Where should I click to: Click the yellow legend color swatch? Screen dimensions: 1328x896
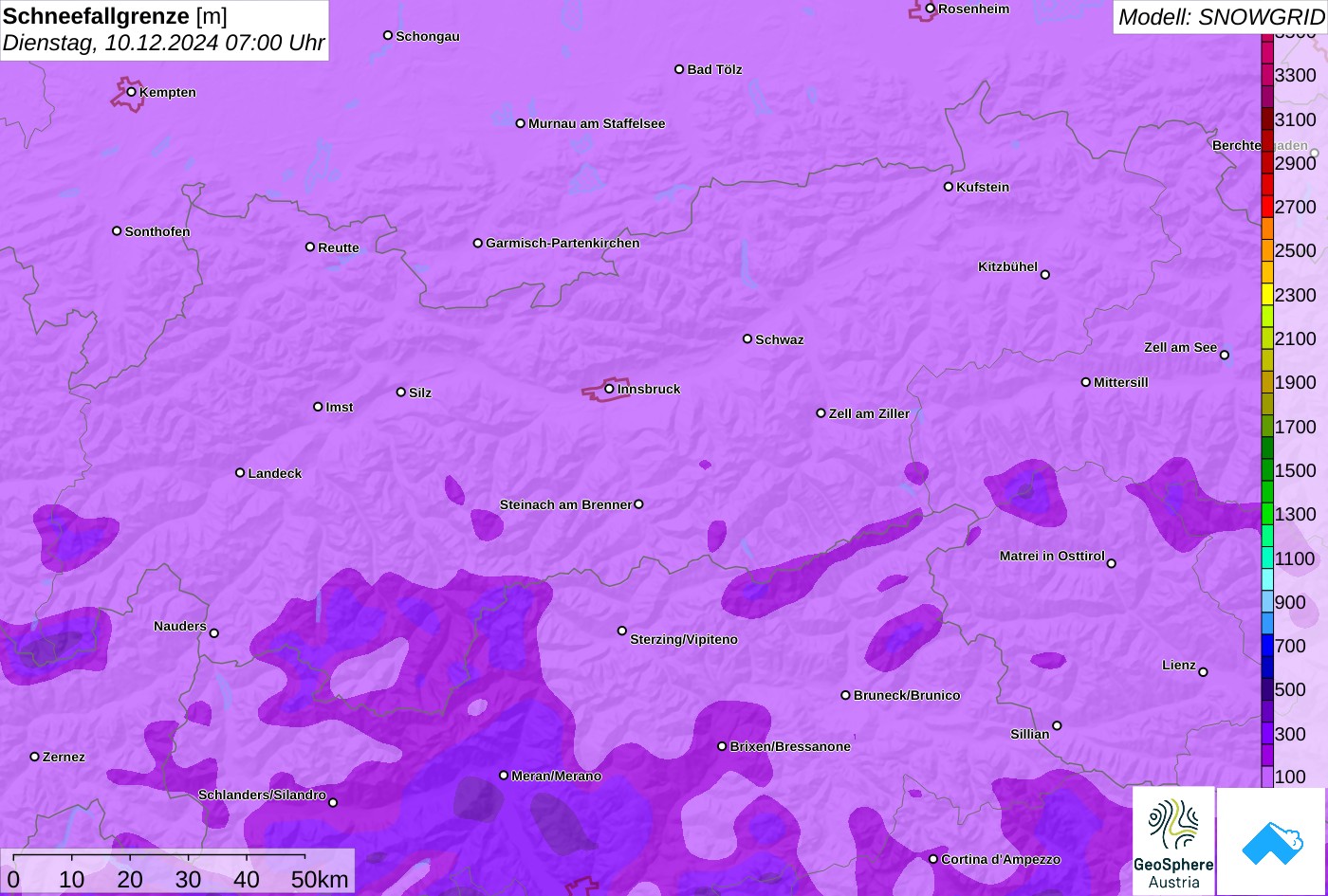pos(1267,294)
